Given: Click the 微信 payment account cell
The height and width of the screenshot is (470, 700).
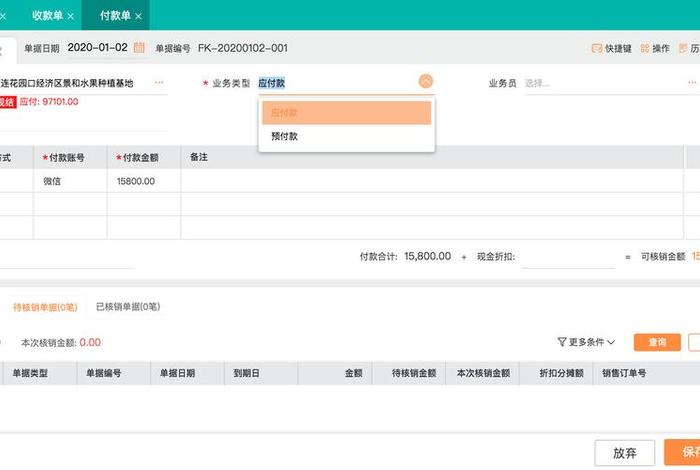Looking at the screenshot, I should point(73,181).
